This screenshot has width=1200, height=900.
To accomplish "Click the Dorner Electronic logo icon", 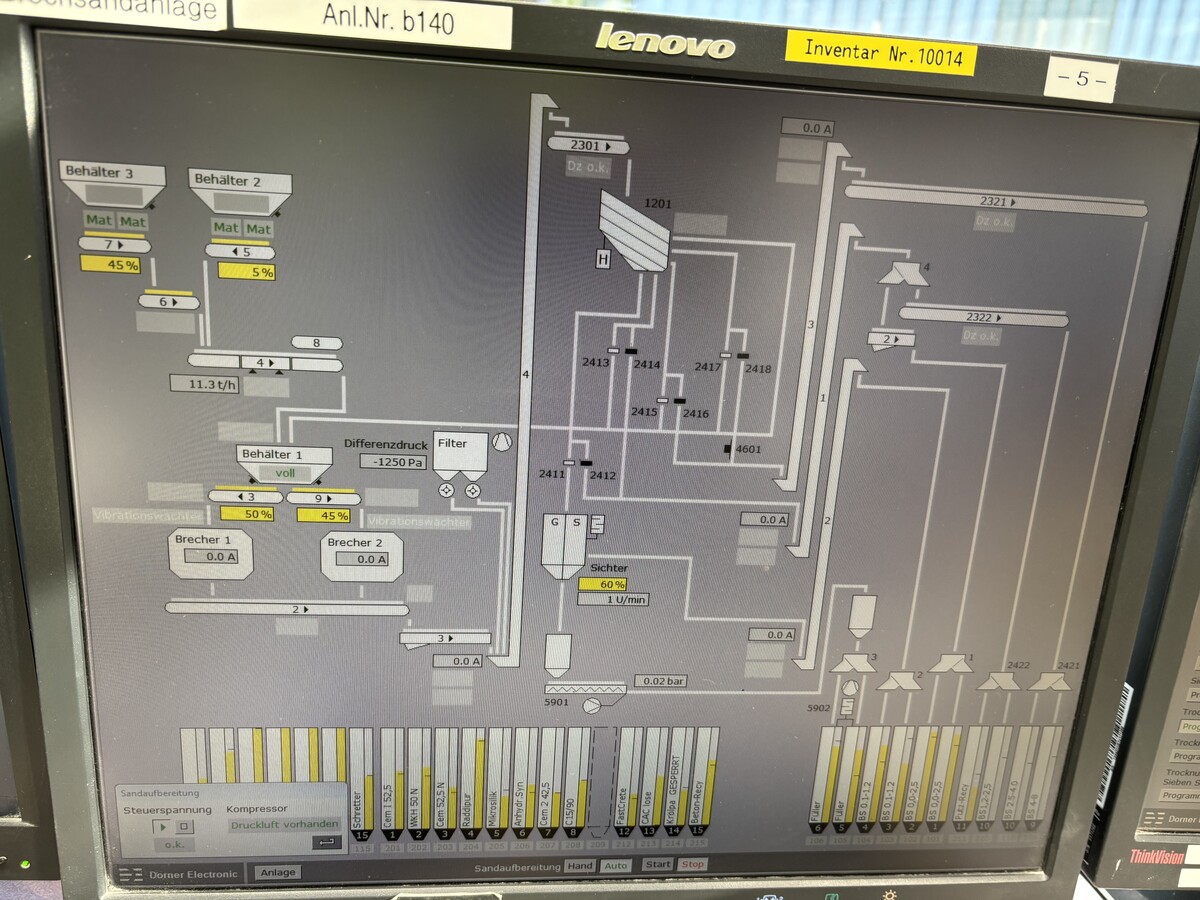I will tap(131, 874).
